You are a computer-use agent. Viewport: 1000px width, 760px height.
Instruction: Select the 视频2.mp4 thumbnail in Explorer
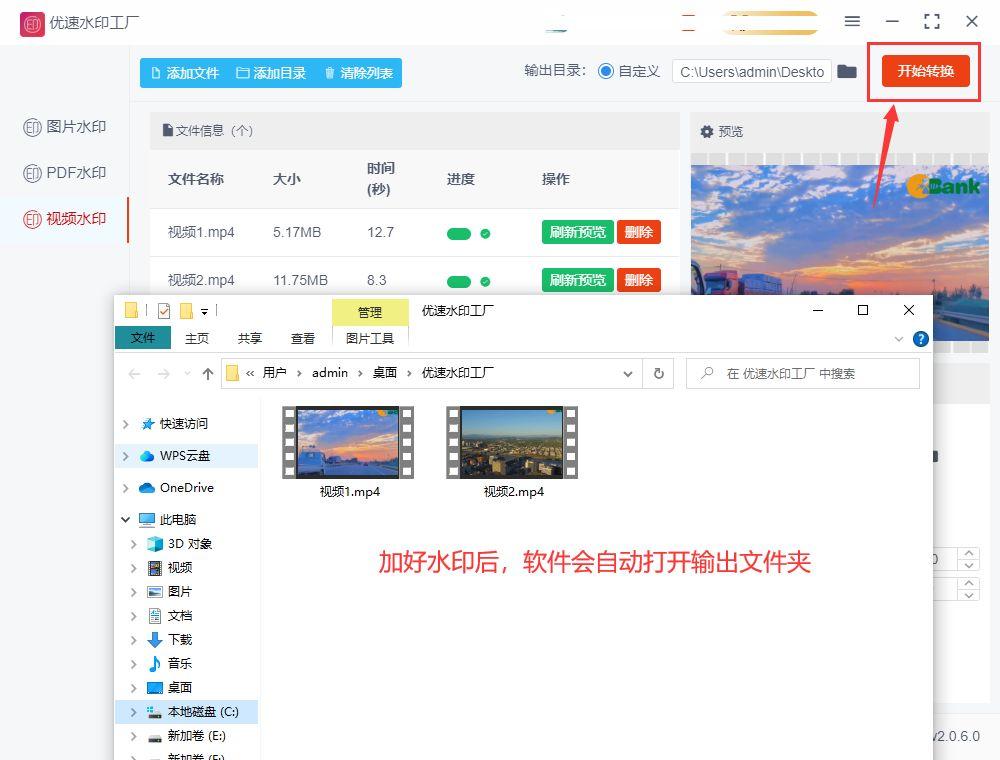[x=512, y=442]
